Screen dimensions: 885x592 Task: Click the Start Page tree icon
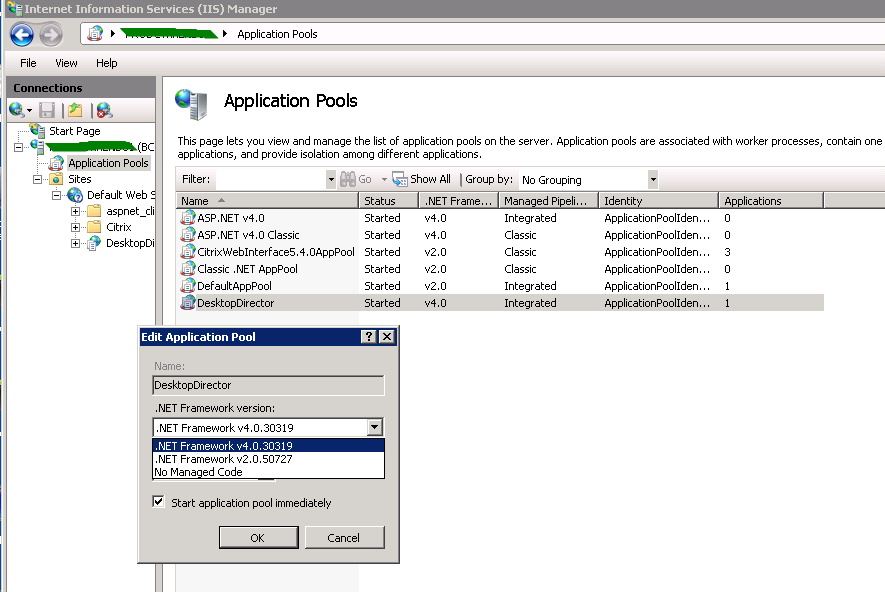[37, 130]
